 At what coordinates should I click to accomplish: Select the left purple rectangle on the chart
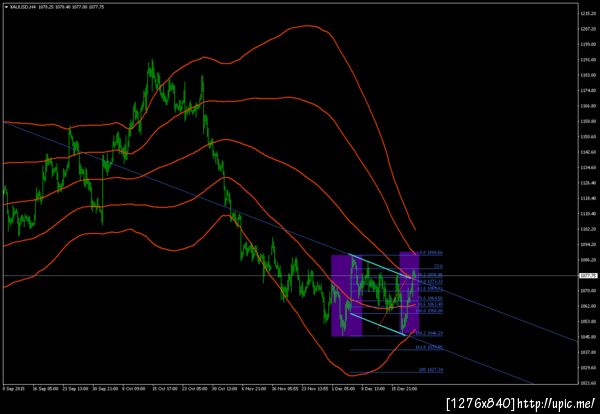(346, 295)
